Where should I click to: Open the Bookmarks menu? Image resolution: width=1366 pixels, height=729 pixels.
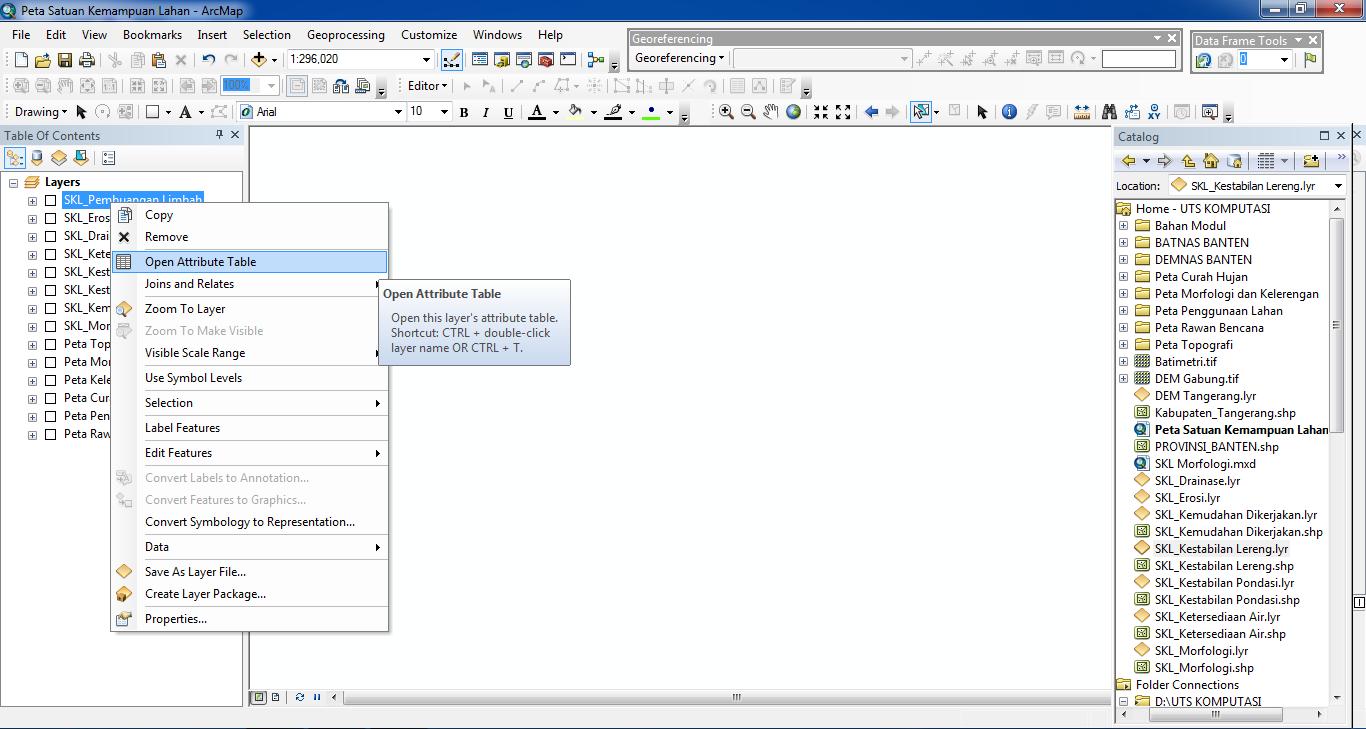click(152, 34)
